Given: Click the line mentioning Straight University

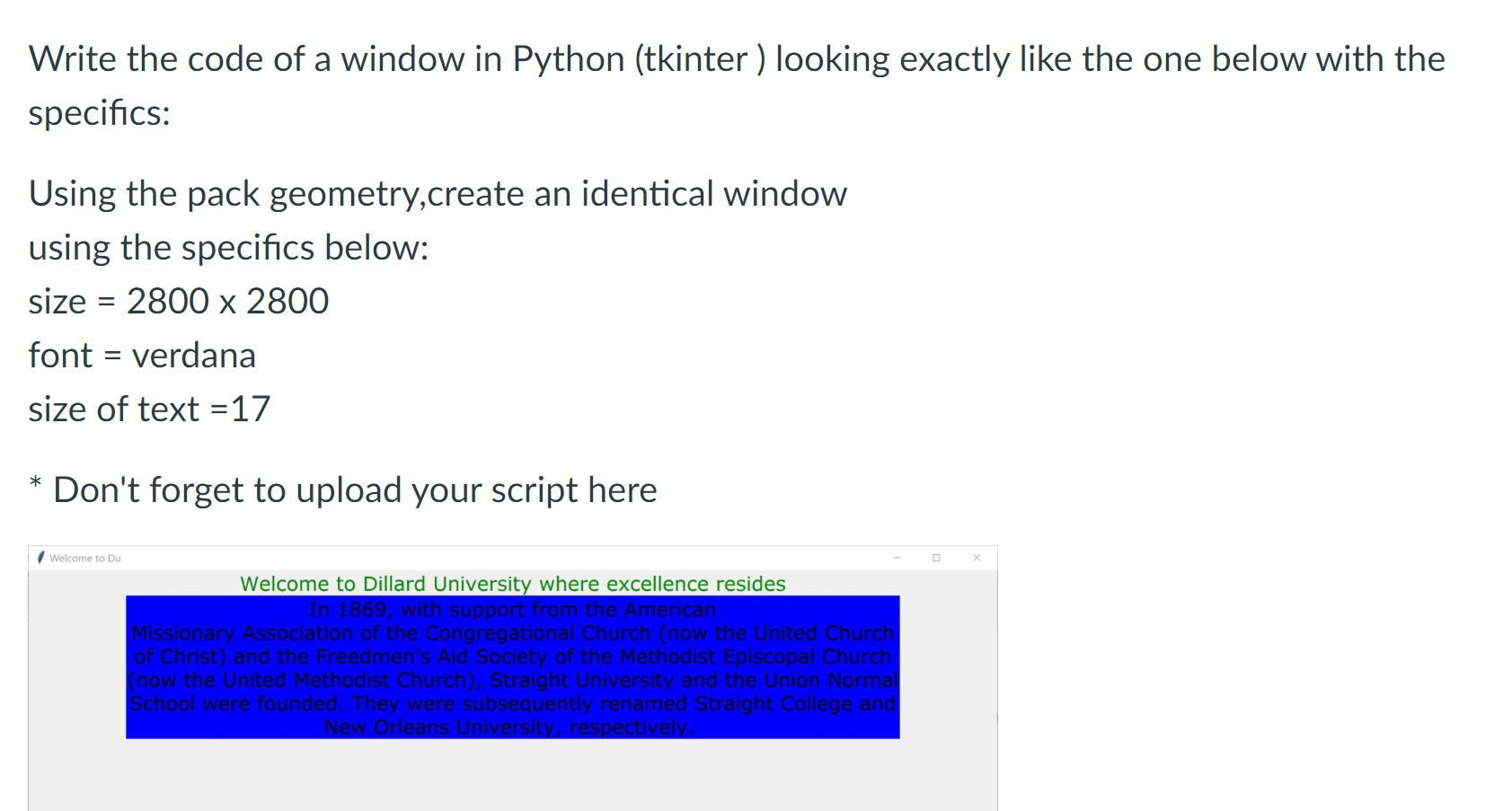Looking at the screenshot, I should 512,680.
